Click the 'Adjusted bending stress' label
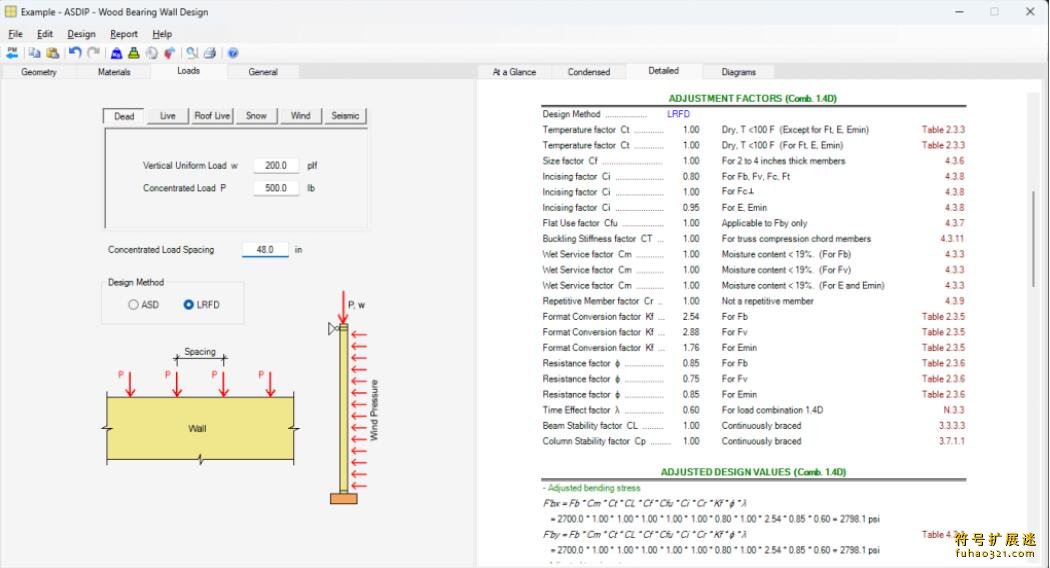Viewport: 1050px width, 568px height. point(594,488)
